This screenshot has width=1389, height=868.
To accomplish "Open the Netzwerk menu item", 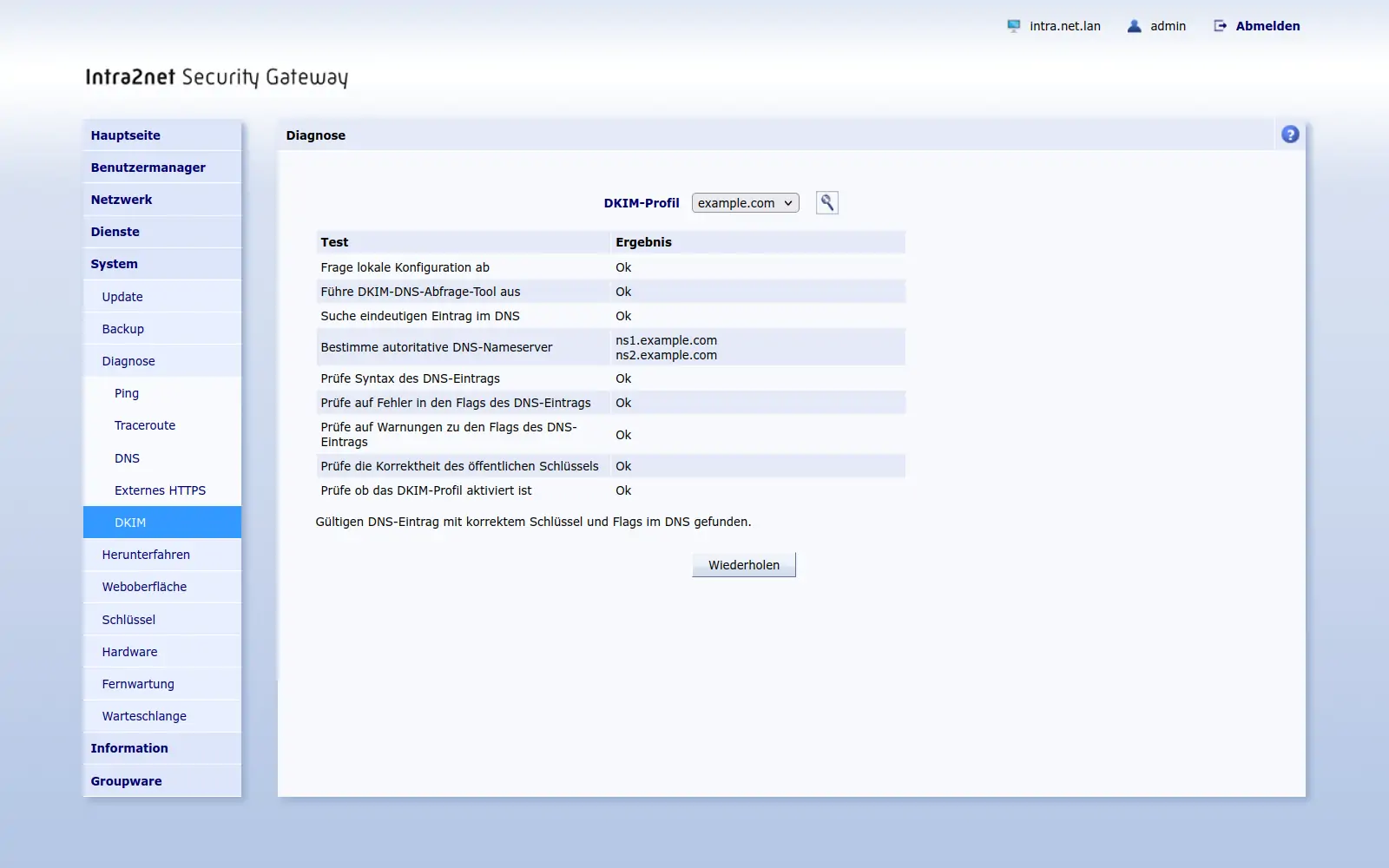I will click(x=162, y=200).
